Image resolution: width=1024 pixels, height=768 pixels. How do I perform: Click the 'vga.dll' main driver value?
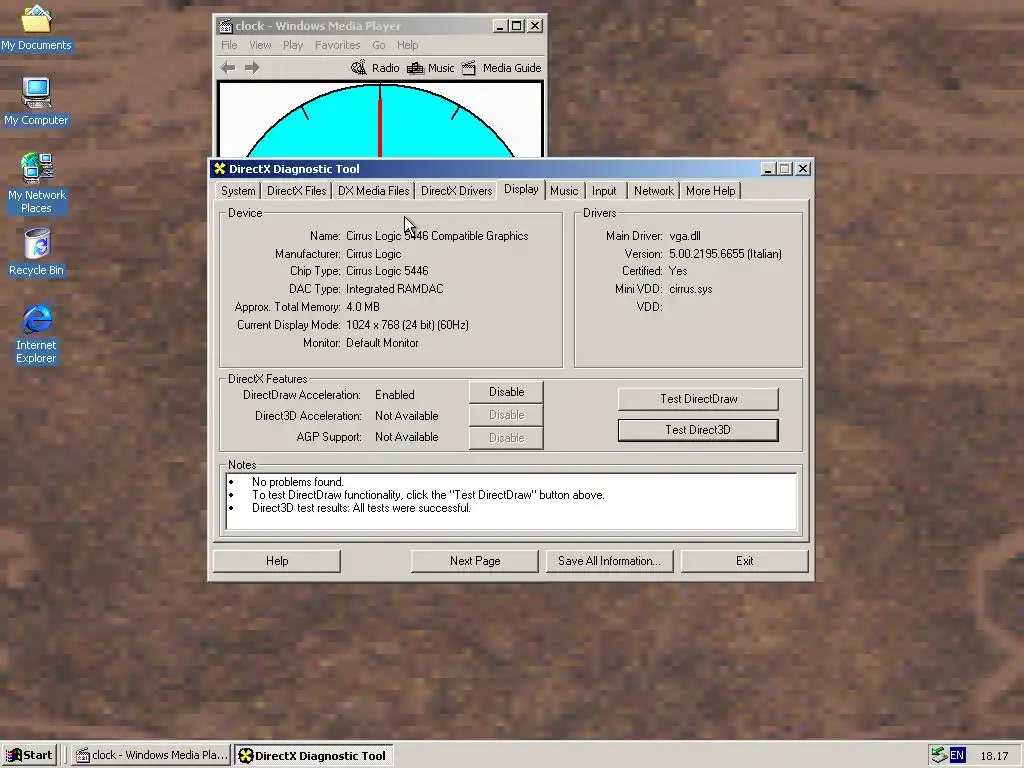(684, 236)
